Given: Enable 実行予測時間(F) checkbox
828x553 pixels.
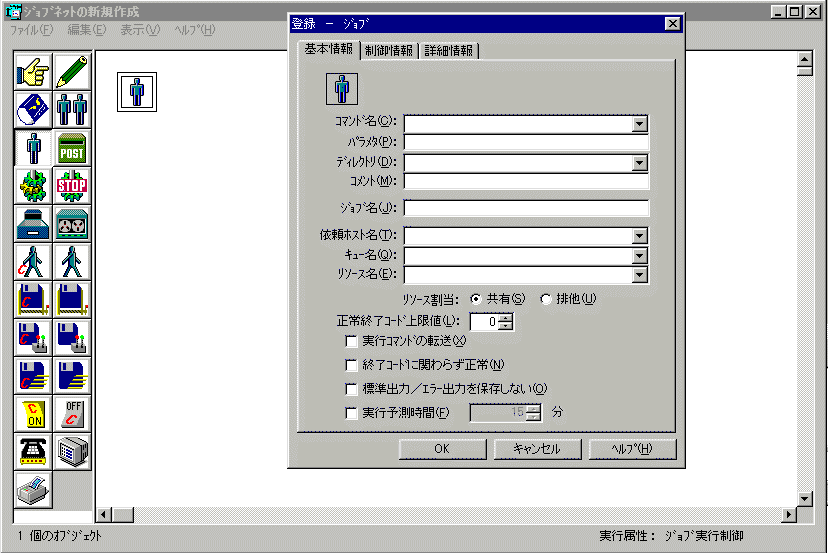Looking at the screenshot, I should (351, 413).
